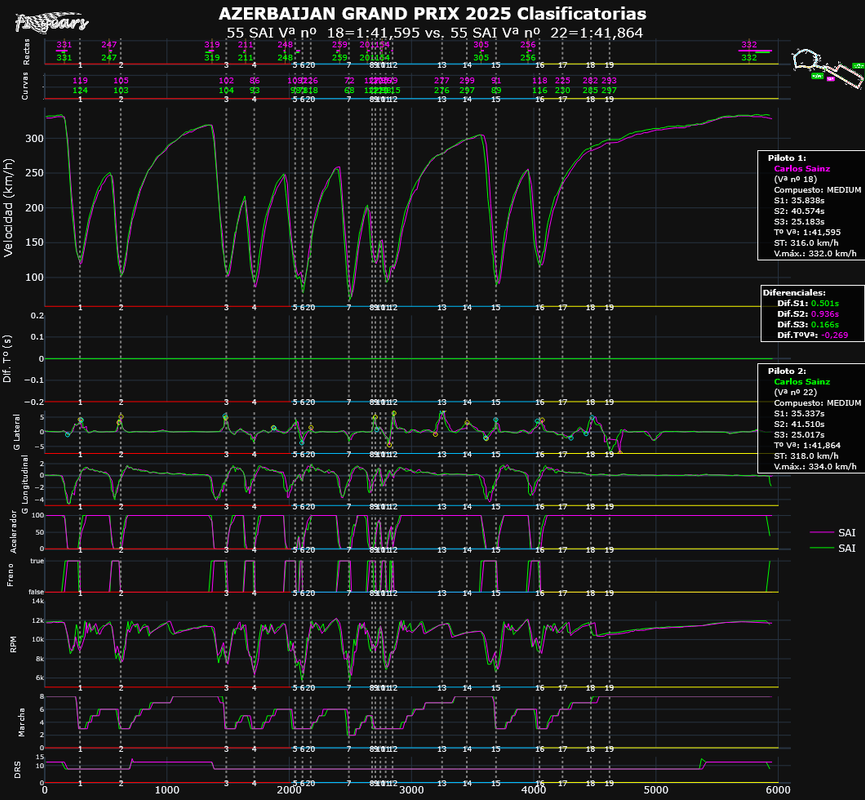Screen dimensions: 865x800
Task: Select Dif.S1: 0.501s value
Action: point(808,303)
